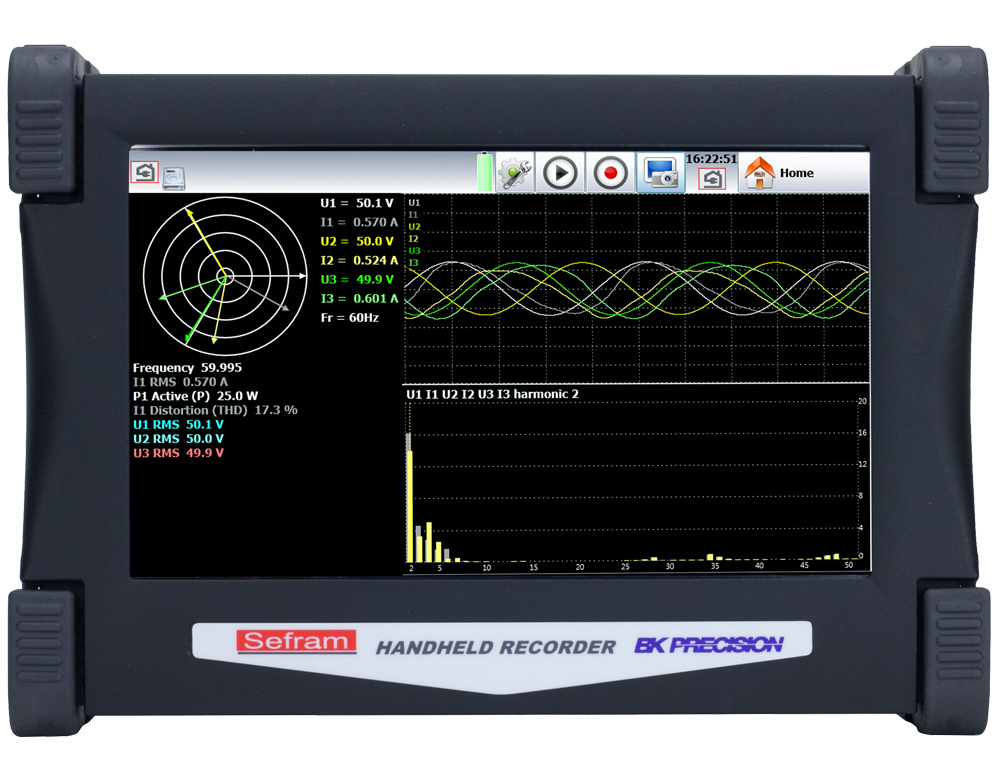Image resolution: width=1000 pixels, height=780 pixels.
Task: Capture a screenshot with the camera icon
Action: click(662, 170)
